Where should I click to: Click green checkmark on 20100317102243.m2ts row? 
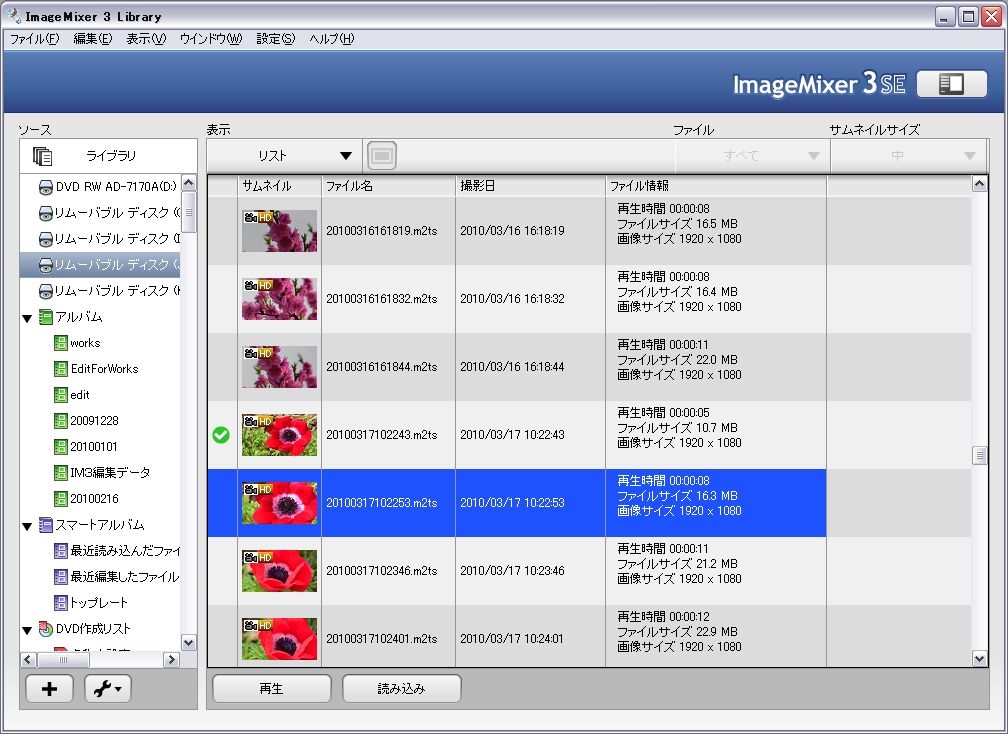click(x=220, y=435)
